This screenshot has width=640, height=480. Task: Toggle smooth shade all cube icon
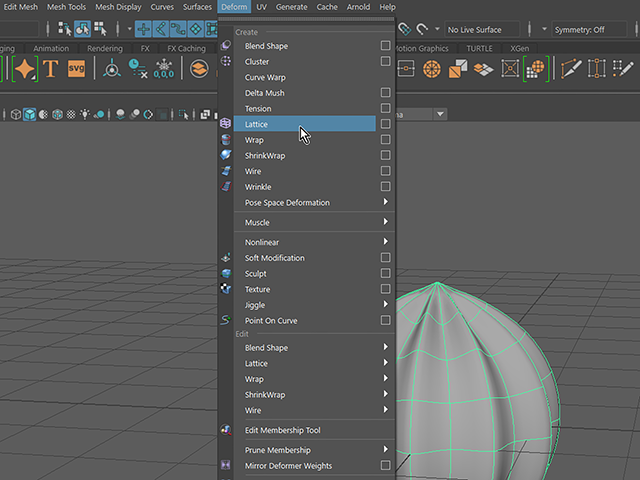(29, 114)
